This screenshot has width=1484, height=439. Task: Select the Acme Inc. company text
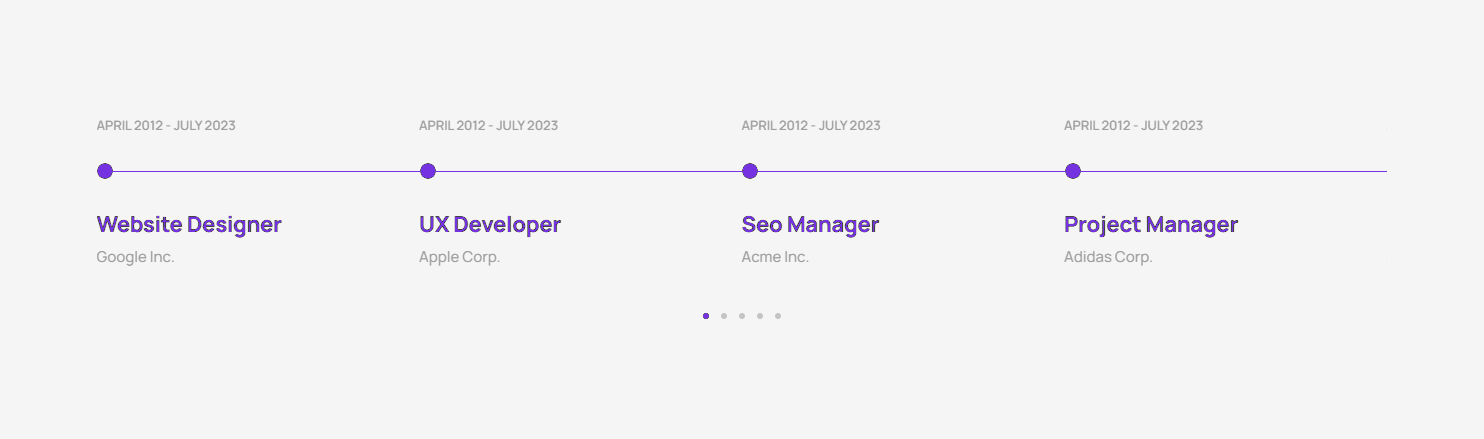[775, 257]
